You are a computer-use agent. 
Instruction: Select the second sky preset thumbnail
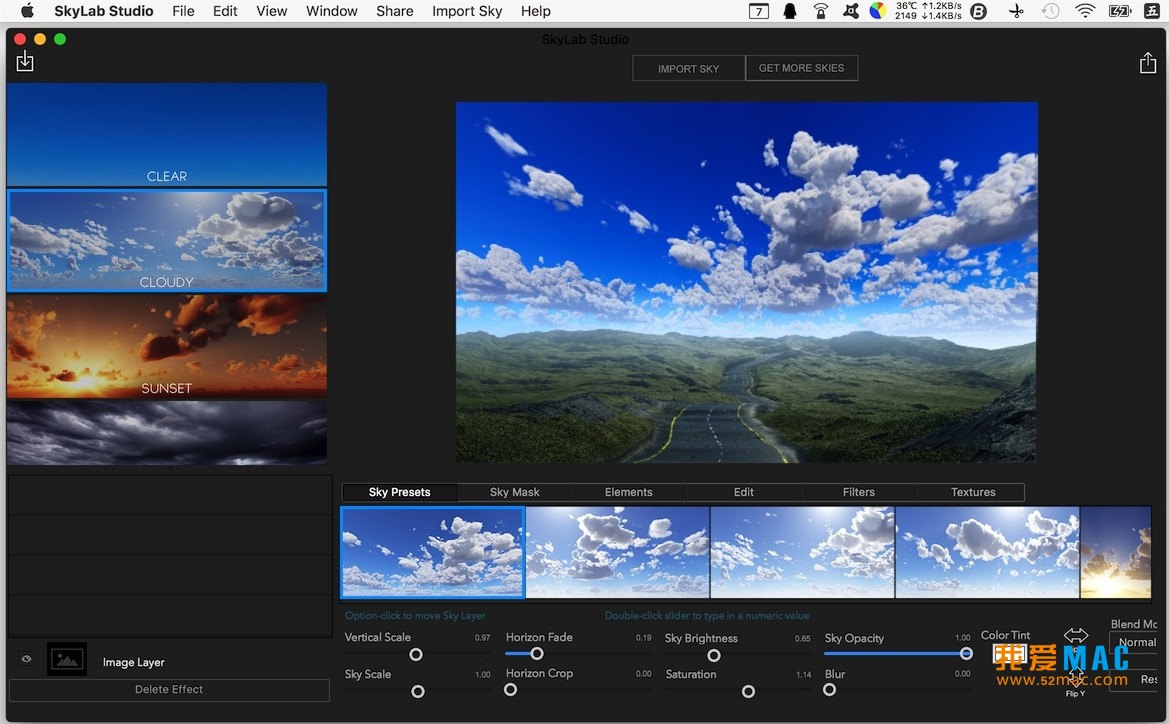point(617,553)
